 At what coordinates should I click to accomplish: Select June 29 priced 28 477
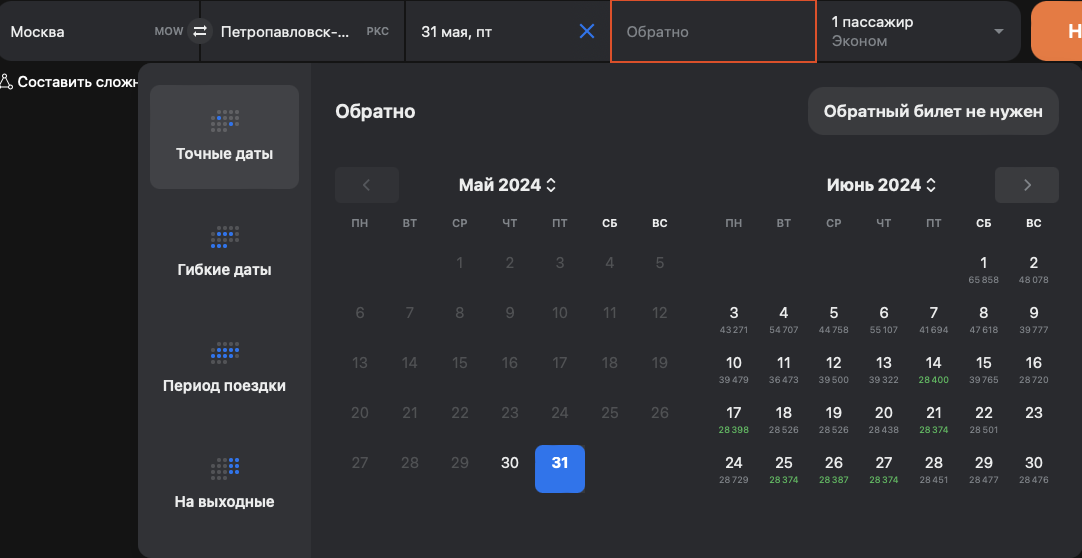pos(983,469)
